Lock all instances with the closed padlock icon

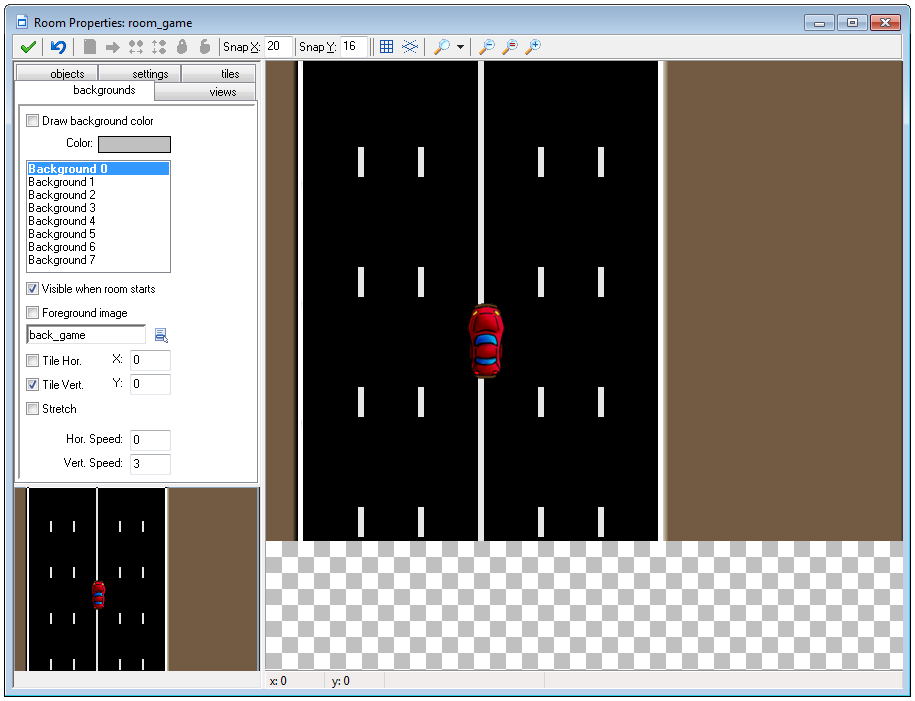tap(182, 47)
